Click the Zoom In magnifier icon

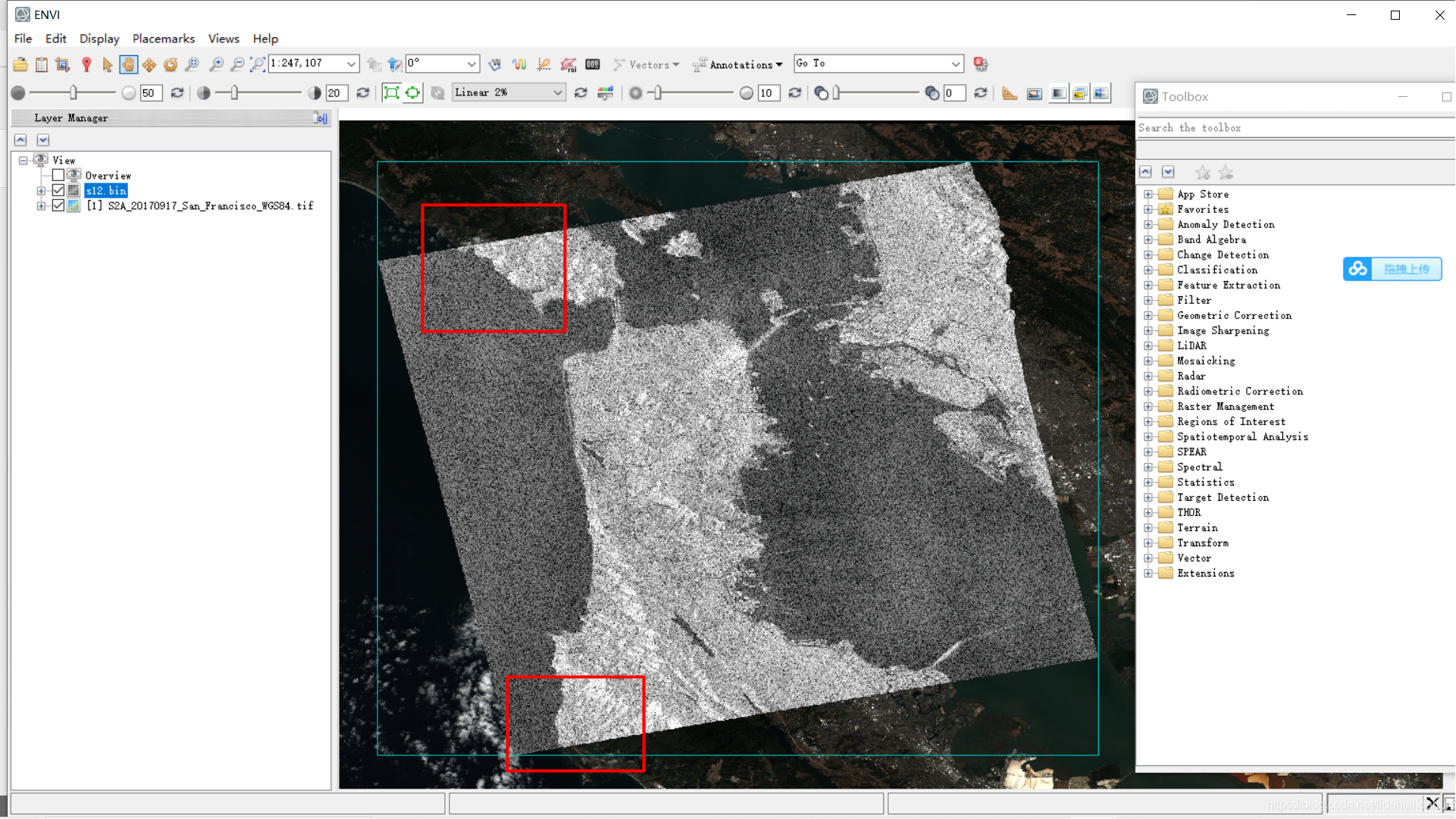point(216,64)
